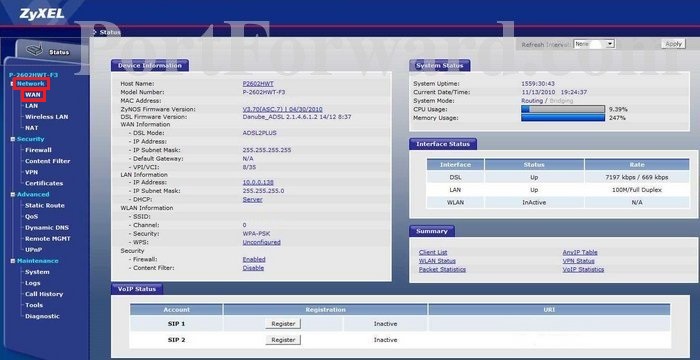The image size is (700, 360).
Task: Open Tools page in sidebar
Action: 34,306
